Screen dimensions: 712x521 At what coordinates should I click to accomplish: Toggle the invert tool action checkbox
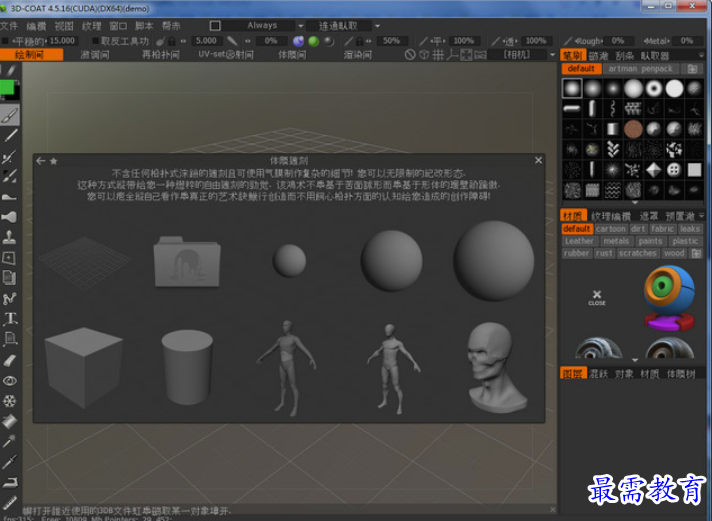click(x=95, y=41)
